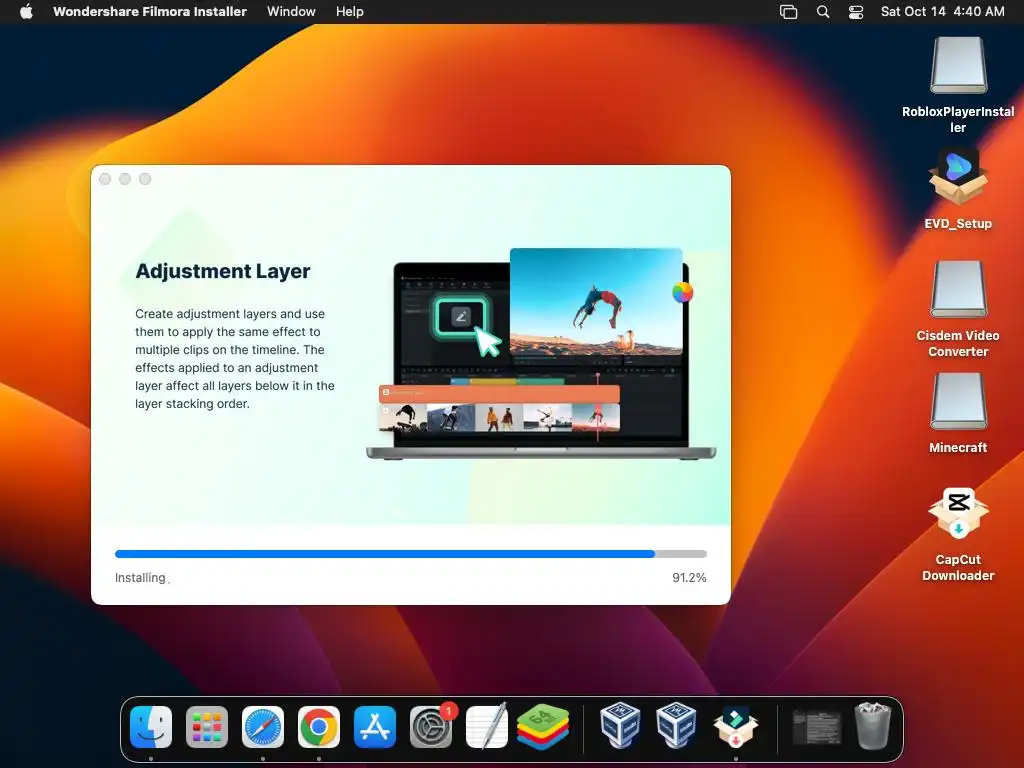Click the laptop illustration in the installer
The image size is (1024, 768).
click(x=541, y=355)
